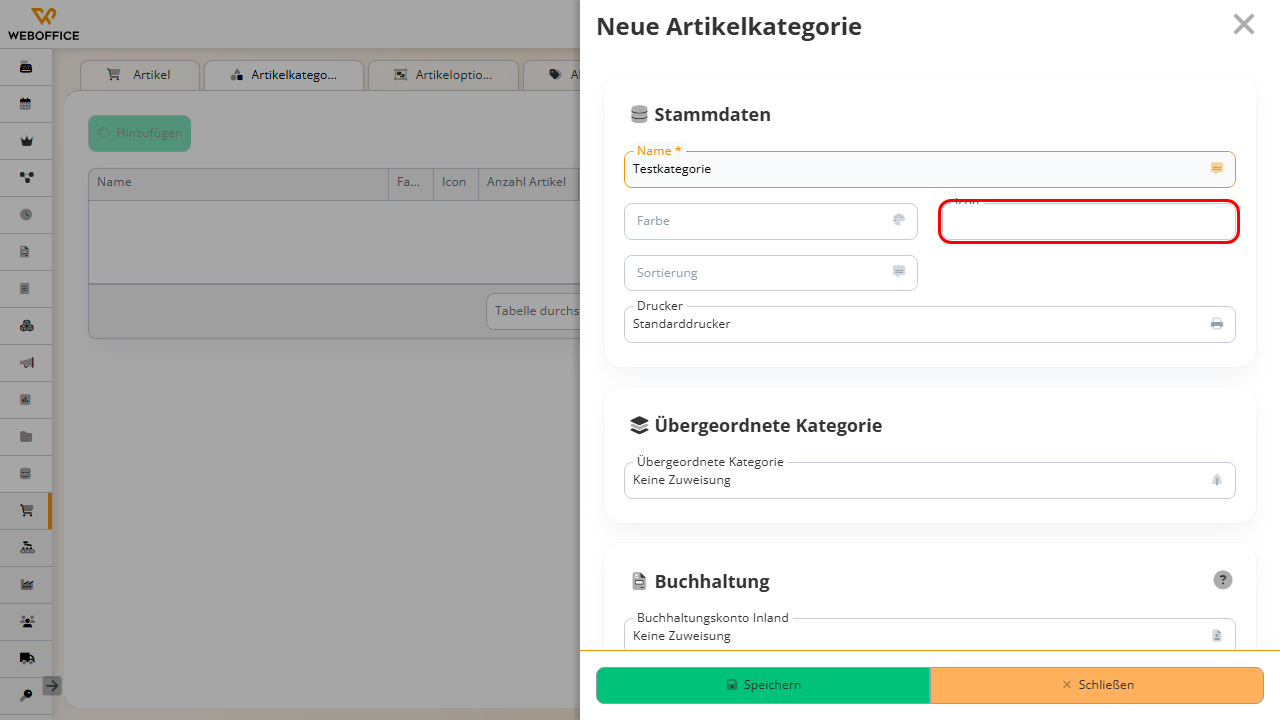
Task: Open the Übergeordnete Kategorie dropdown
Action: point(929,480)
